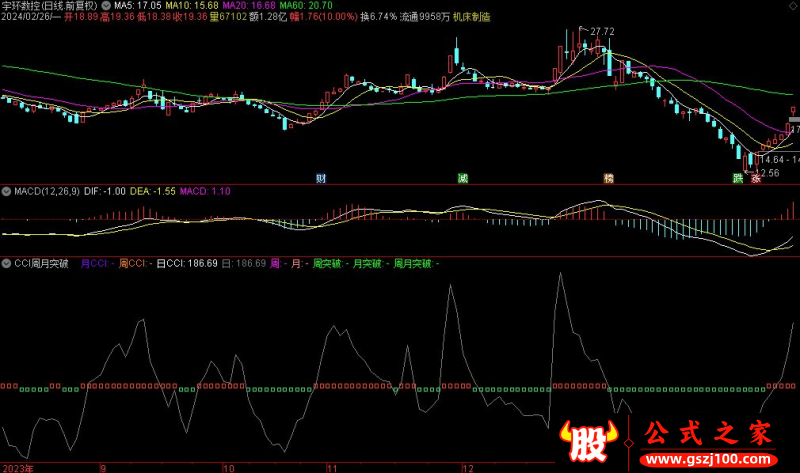800x473 pixels.
Task: Click the 12.56 low price label
Action: (x=766, y=172)
